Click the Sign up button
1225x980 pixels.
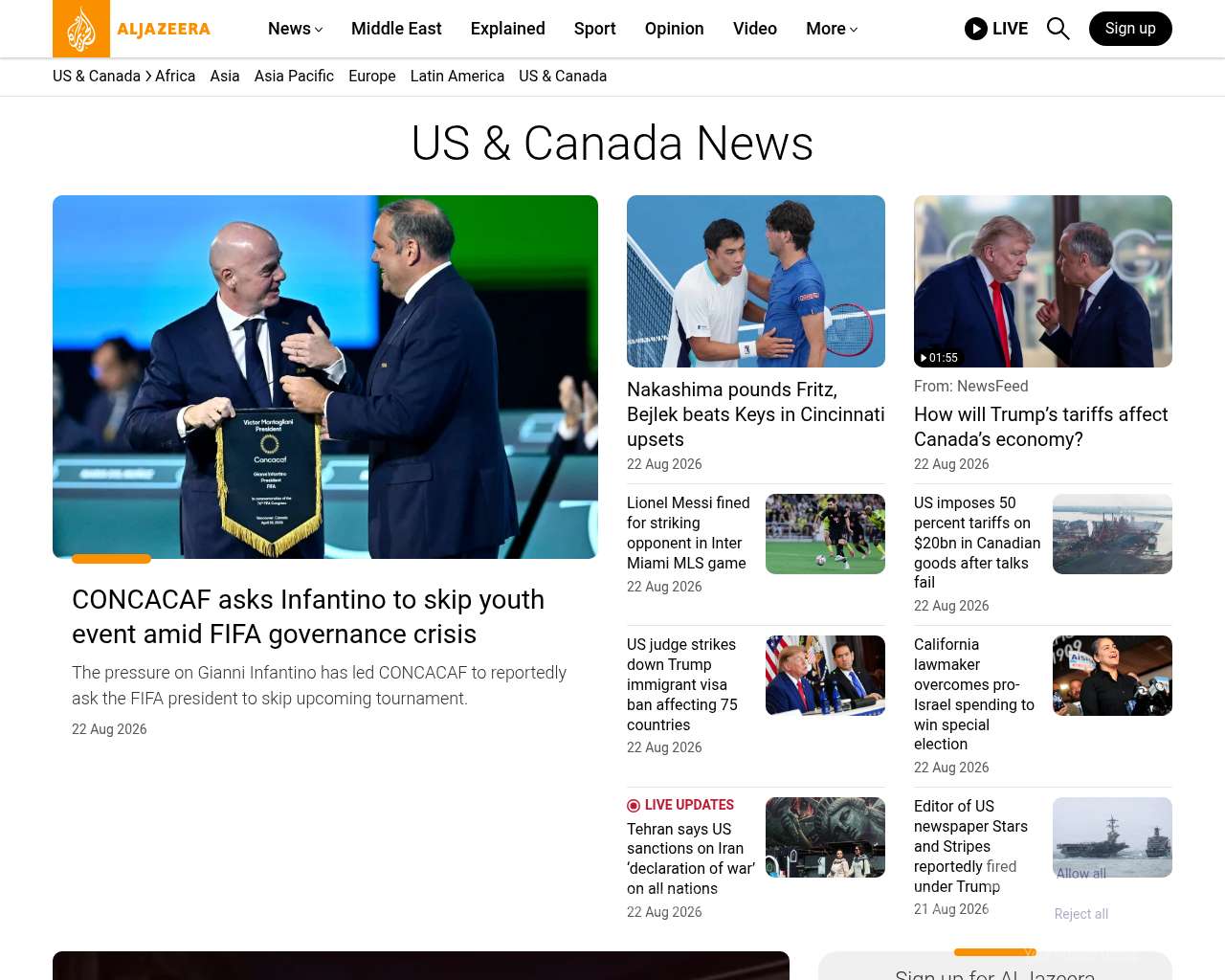[x=1130, y=29]
